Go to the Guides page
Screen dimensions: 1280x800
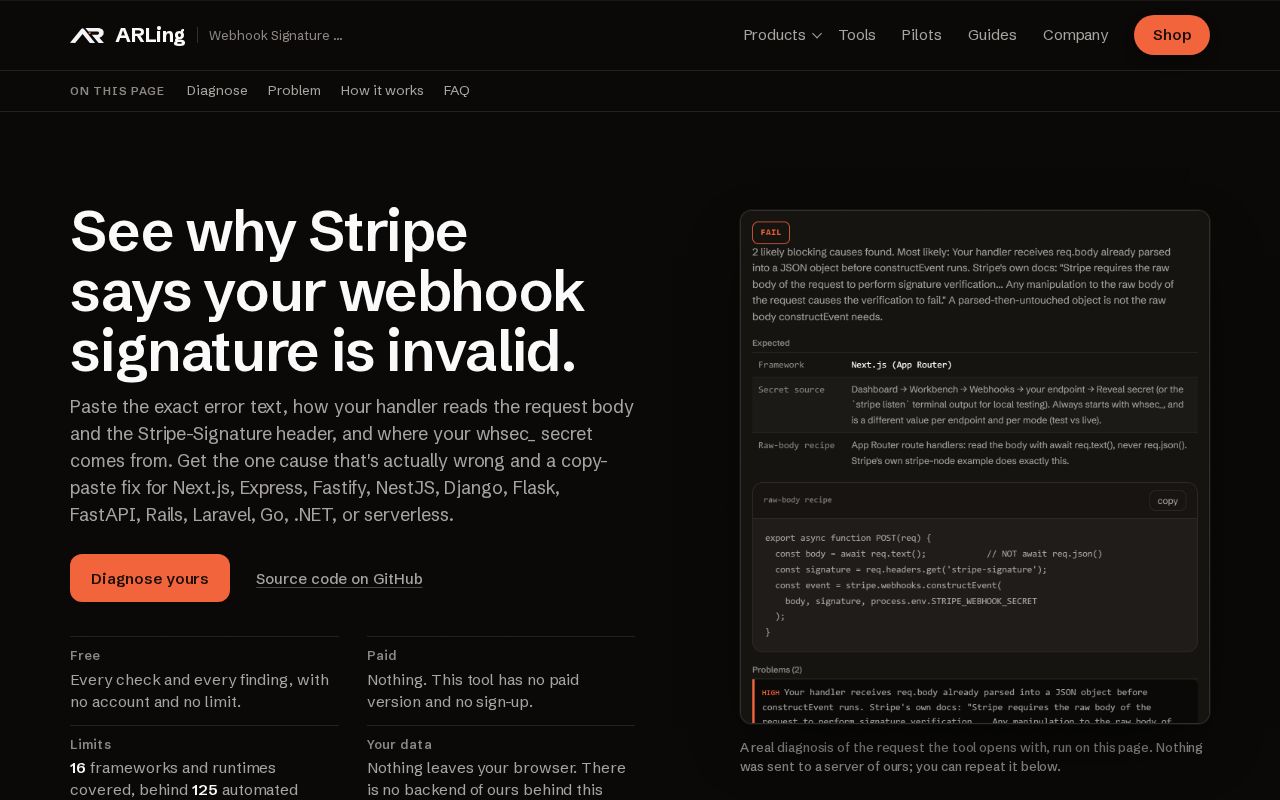992,35
